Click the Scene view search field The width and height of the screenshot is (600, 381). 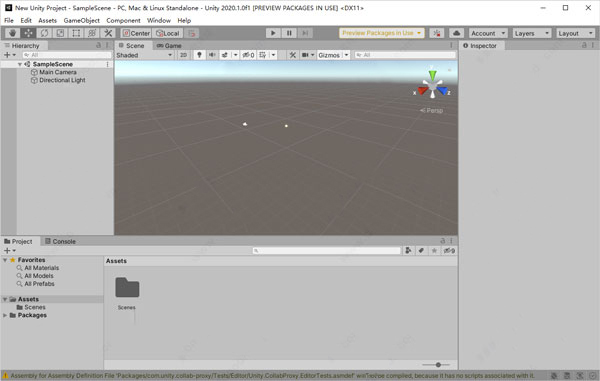coord(405,55)
